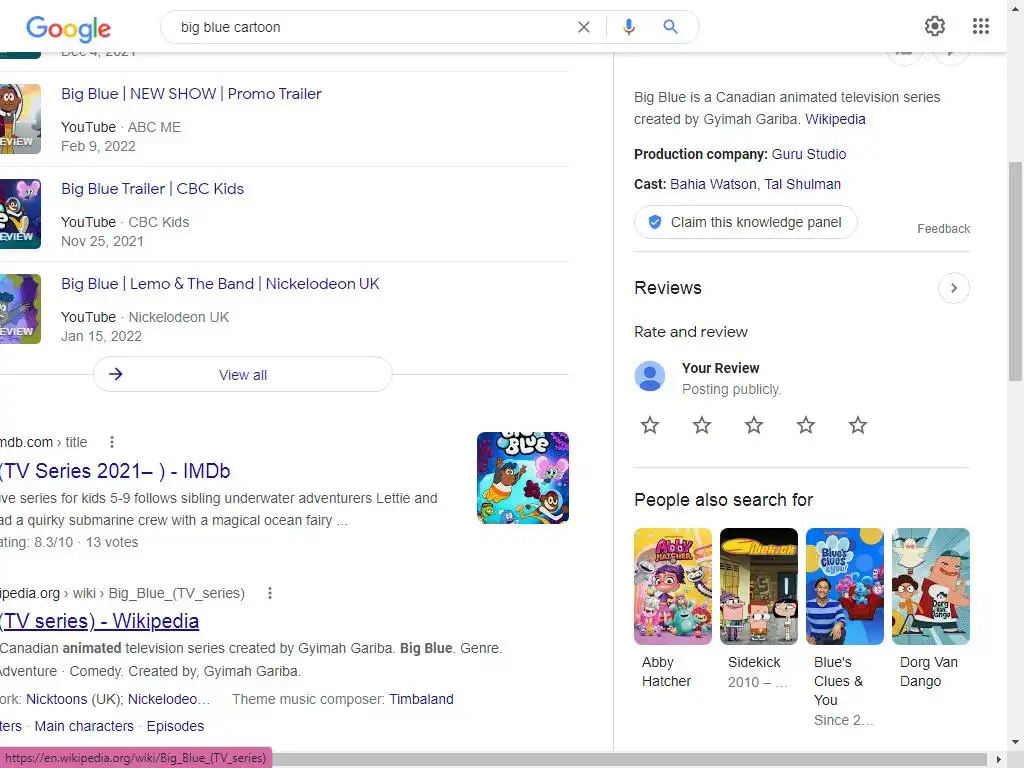The height and width of the screenshot is (768, 1024).
Task: Click the Rate and review text
Action: 690,332
